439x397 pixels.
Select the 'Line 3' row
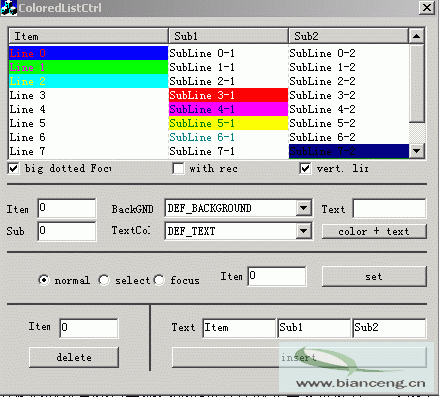88,95
